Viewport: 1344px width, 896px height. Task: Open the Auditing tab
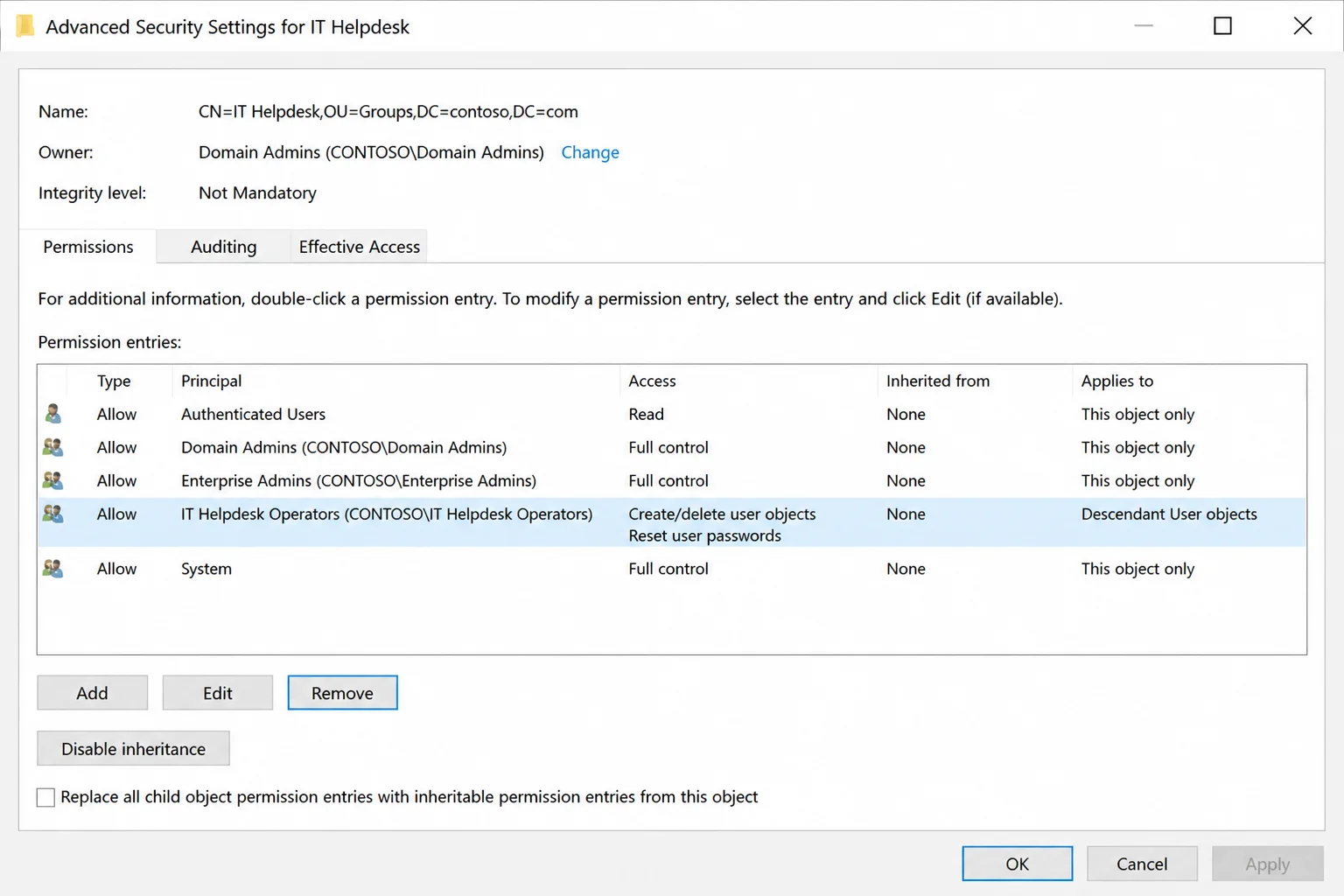(x=224, y=247)
